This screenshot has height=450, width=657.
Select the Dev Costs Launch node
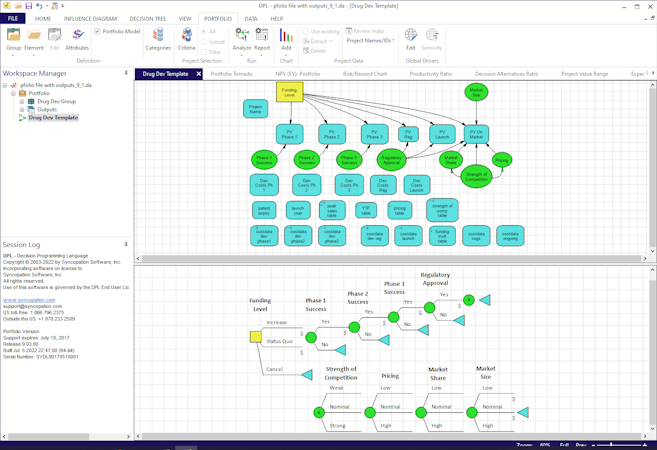tap(416, 185)
